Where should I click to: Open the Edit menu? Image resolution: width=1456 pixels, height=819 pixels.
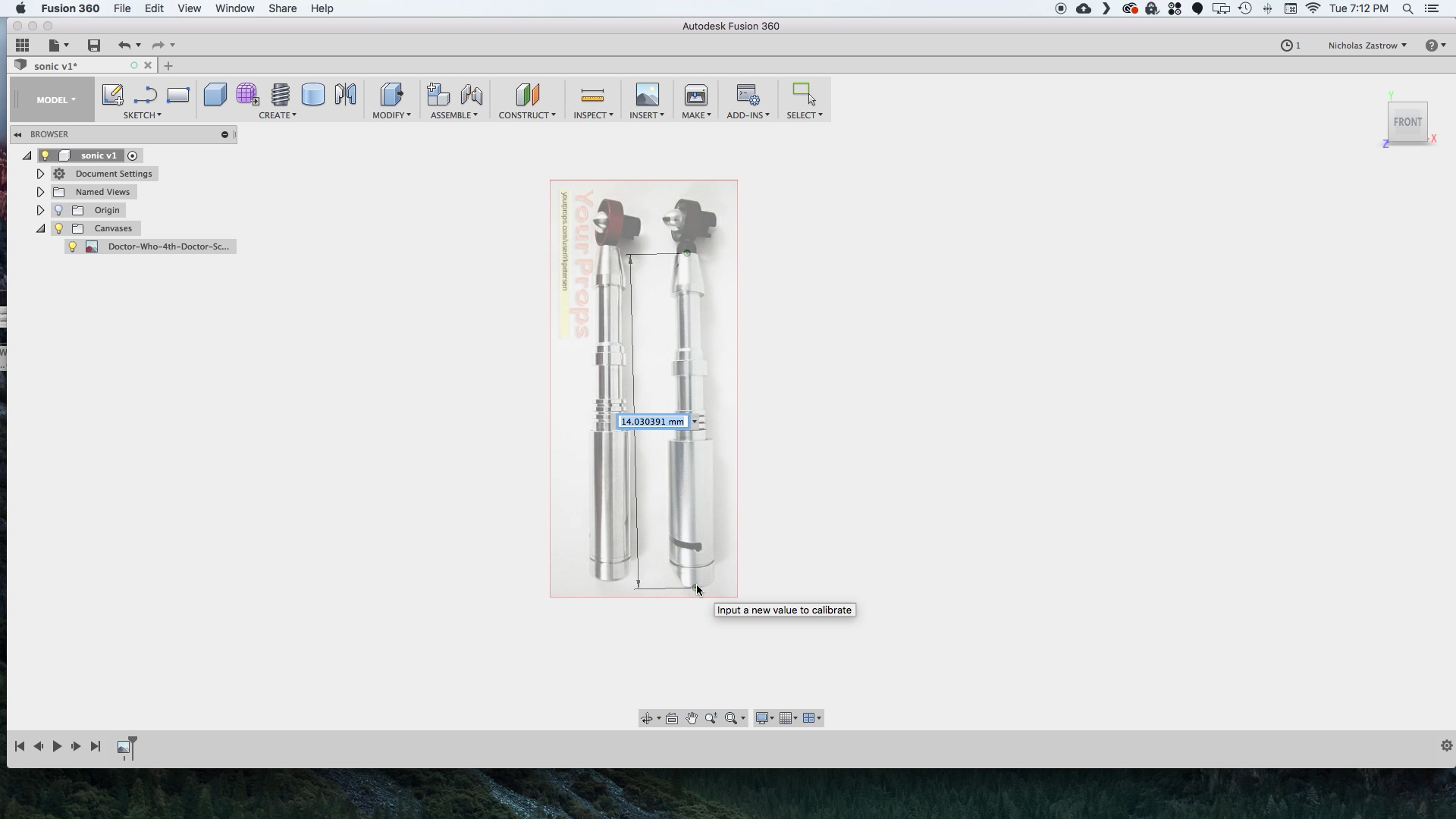coord(154,8)
